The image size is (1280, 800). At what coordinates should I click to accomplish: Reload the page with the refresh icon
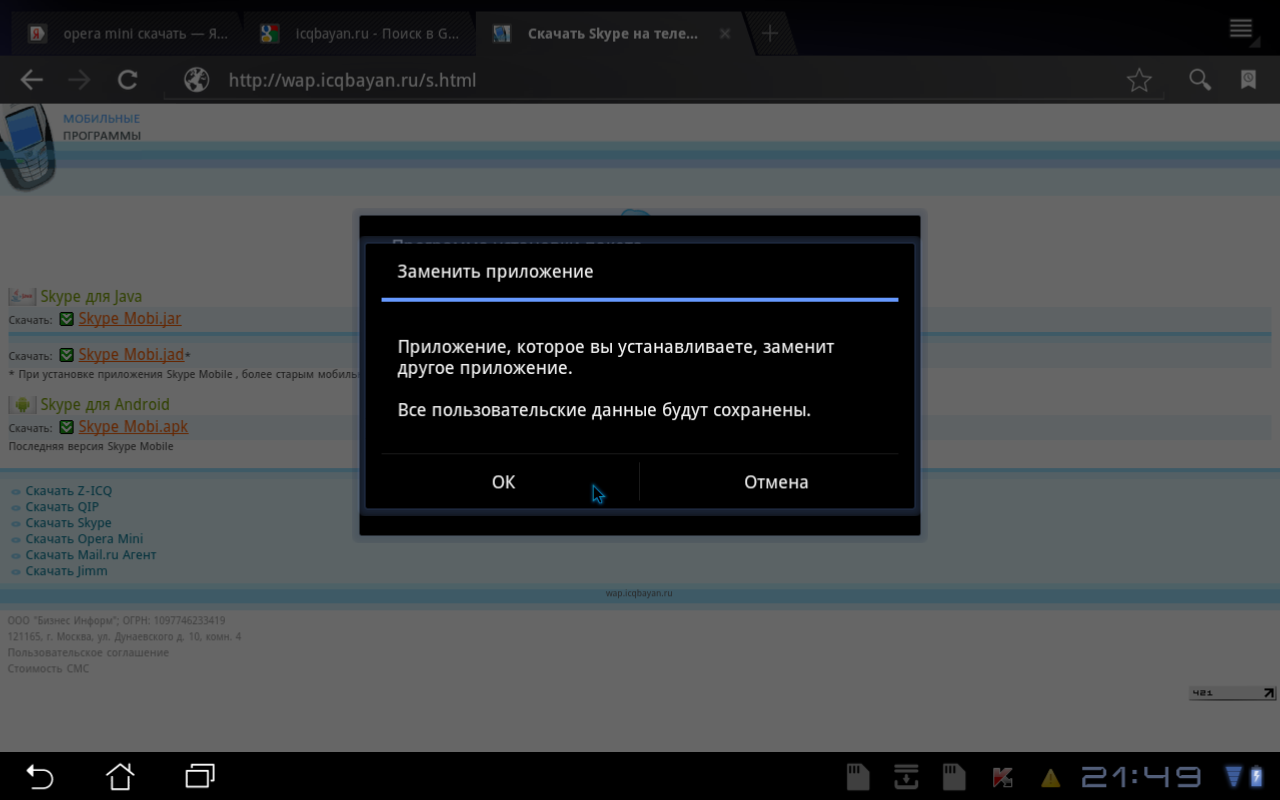click(x=127, y=80)
